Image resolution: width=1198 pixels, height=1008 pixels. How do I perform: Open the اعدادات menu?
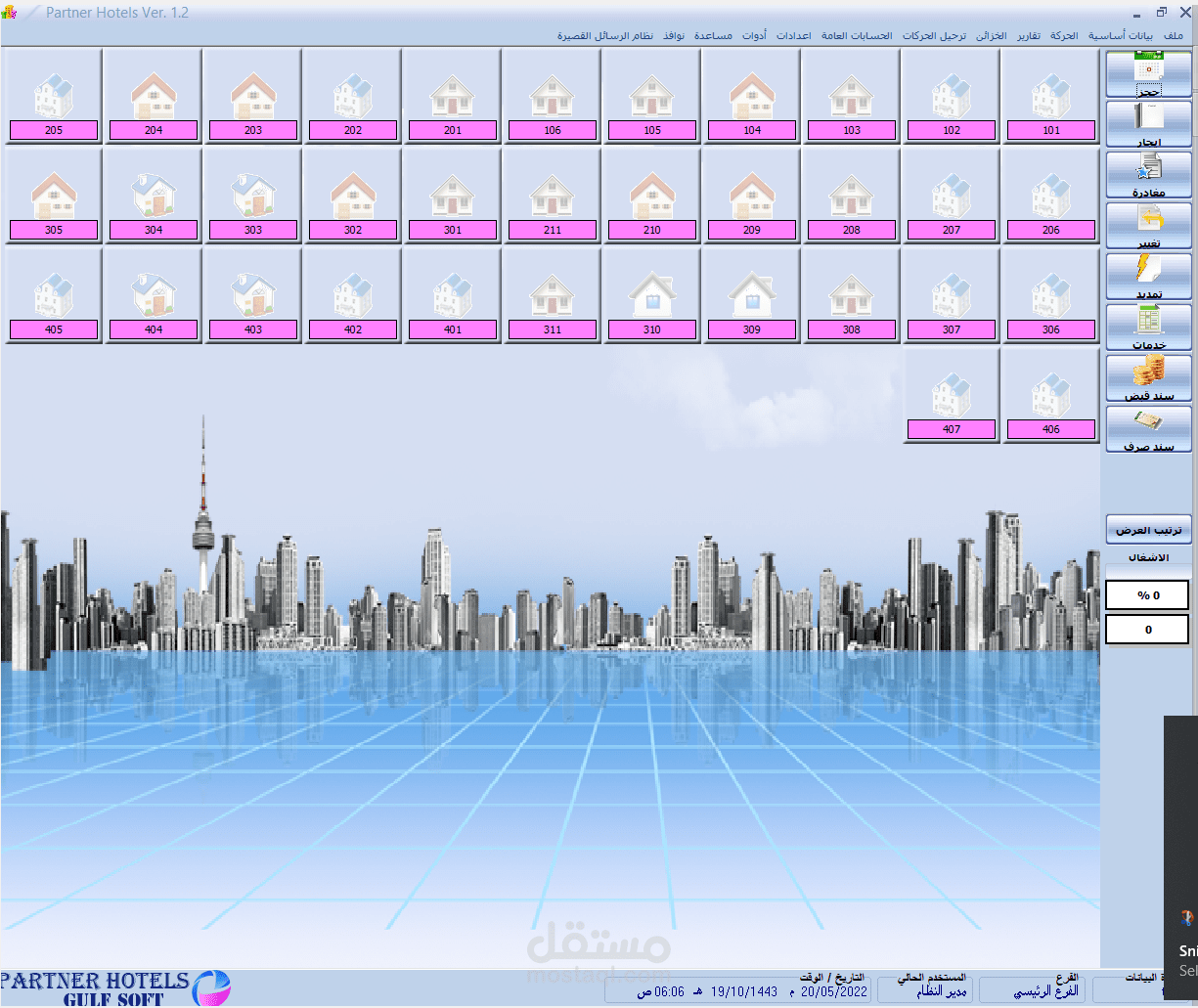pos(794,36)
